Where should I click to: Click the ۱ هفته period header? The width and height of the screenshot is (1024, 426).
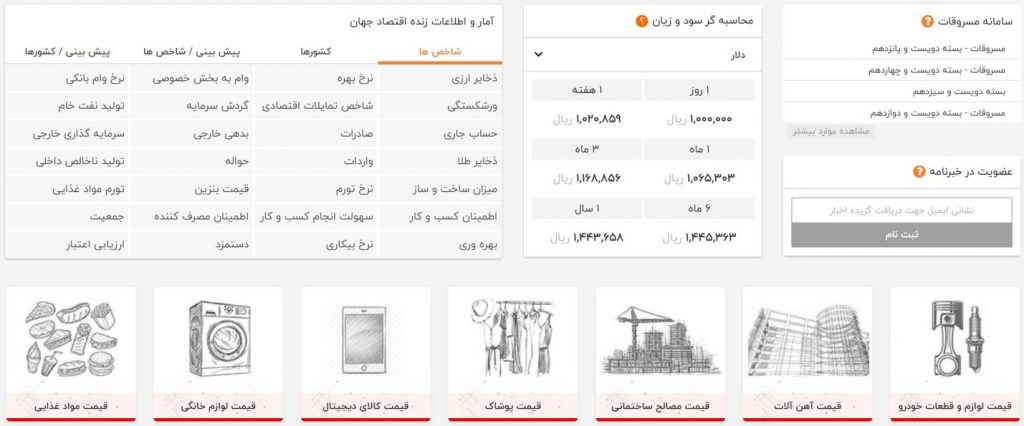coord(587,90)
